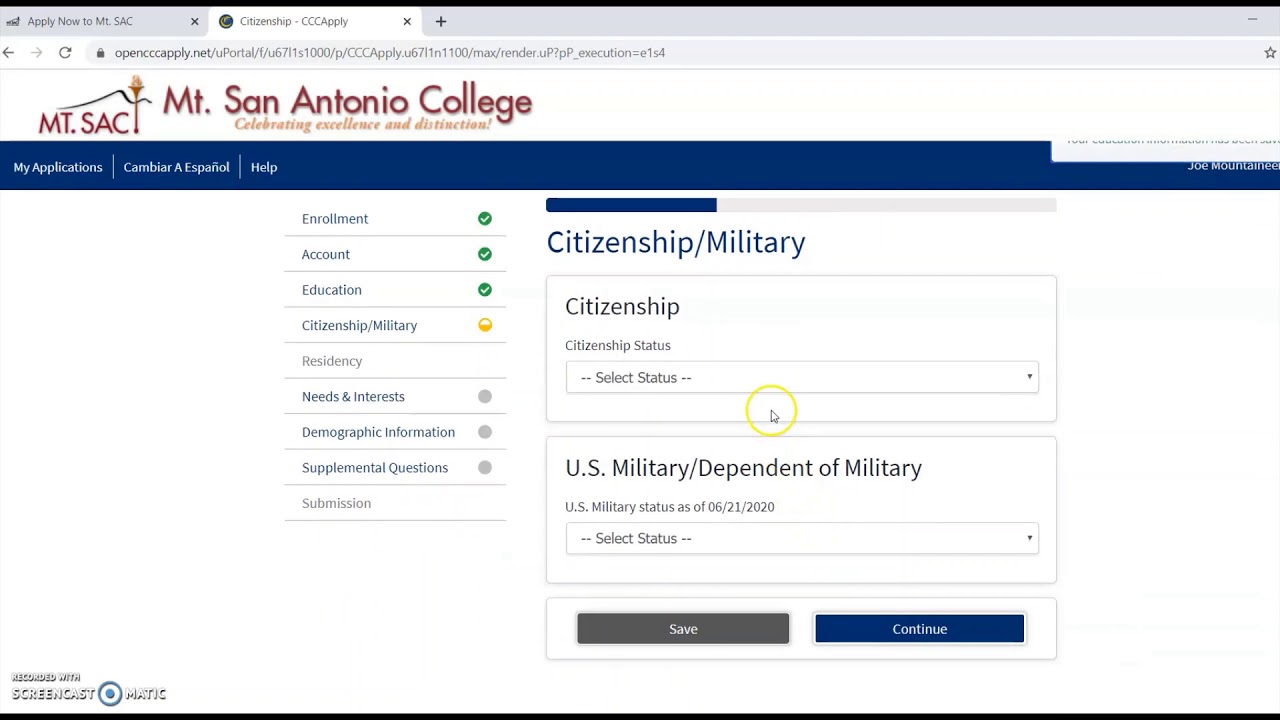1280x720 pixels.
Task: Close the Citizenship - CCCApply tab
Action: pyautogui.click(x=407, y=21)
